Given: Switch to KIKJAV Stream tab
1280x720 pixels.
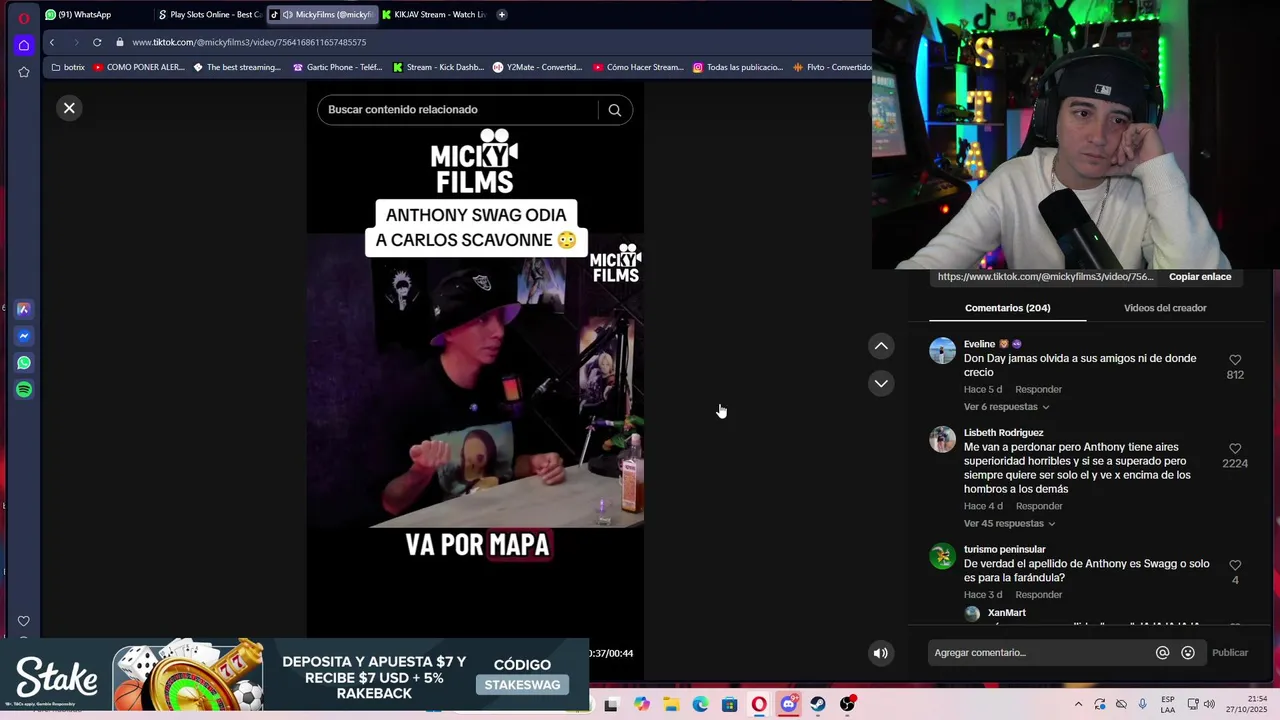Looking at the screenshot, I should click(x=434, y=15).
